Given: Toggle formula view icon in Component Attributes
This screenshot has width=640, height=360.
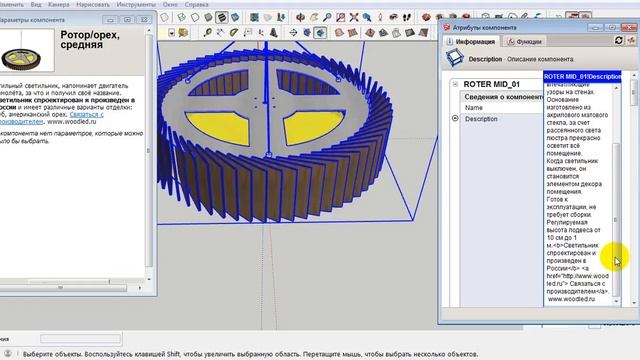Looking at the screenshot, I should [631, 40].
